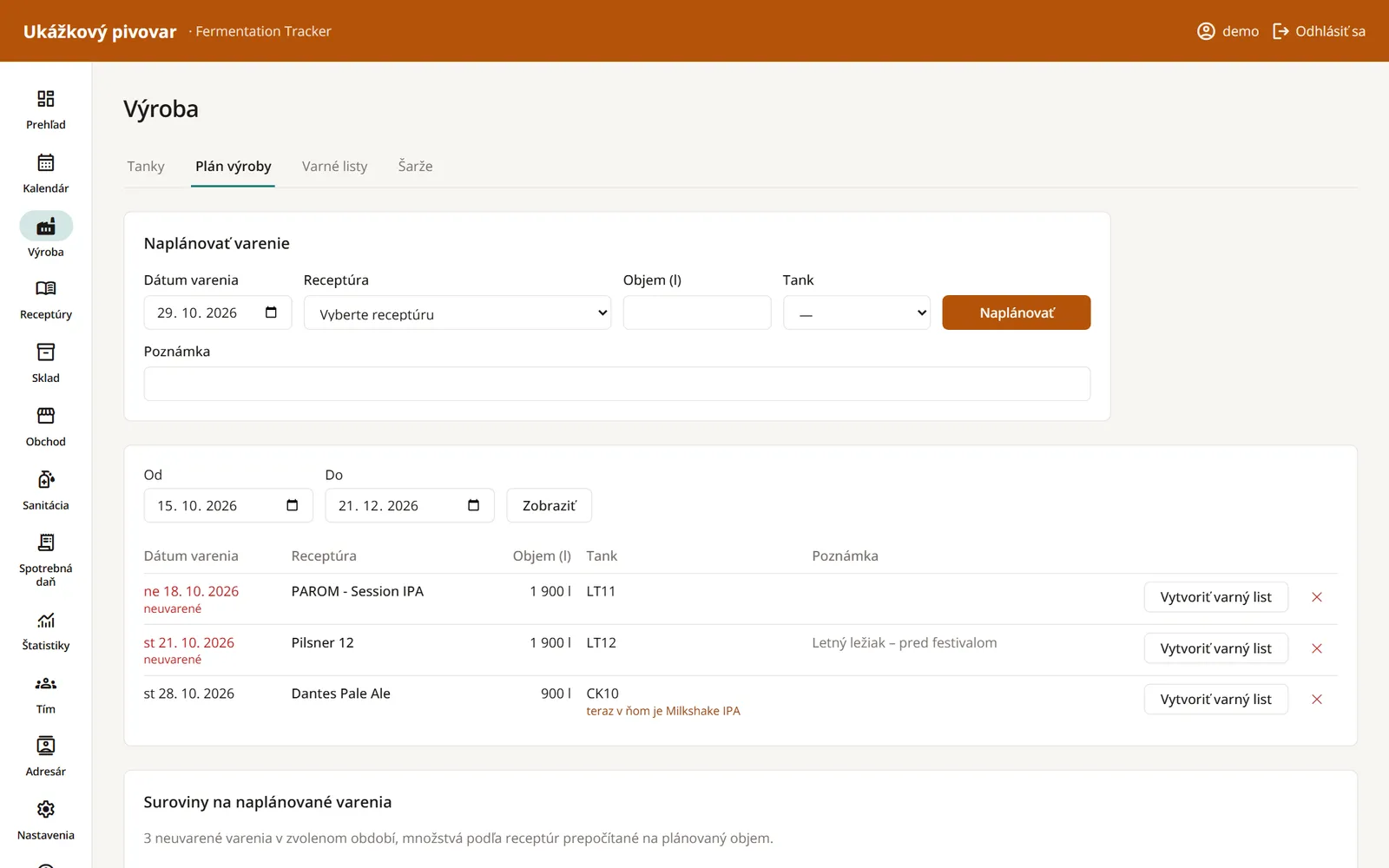Image resolution: width=1389 pixels, height=868 pixels.
Task: Open calendar picker for Dátum varenia
Action: pos(271,312)
